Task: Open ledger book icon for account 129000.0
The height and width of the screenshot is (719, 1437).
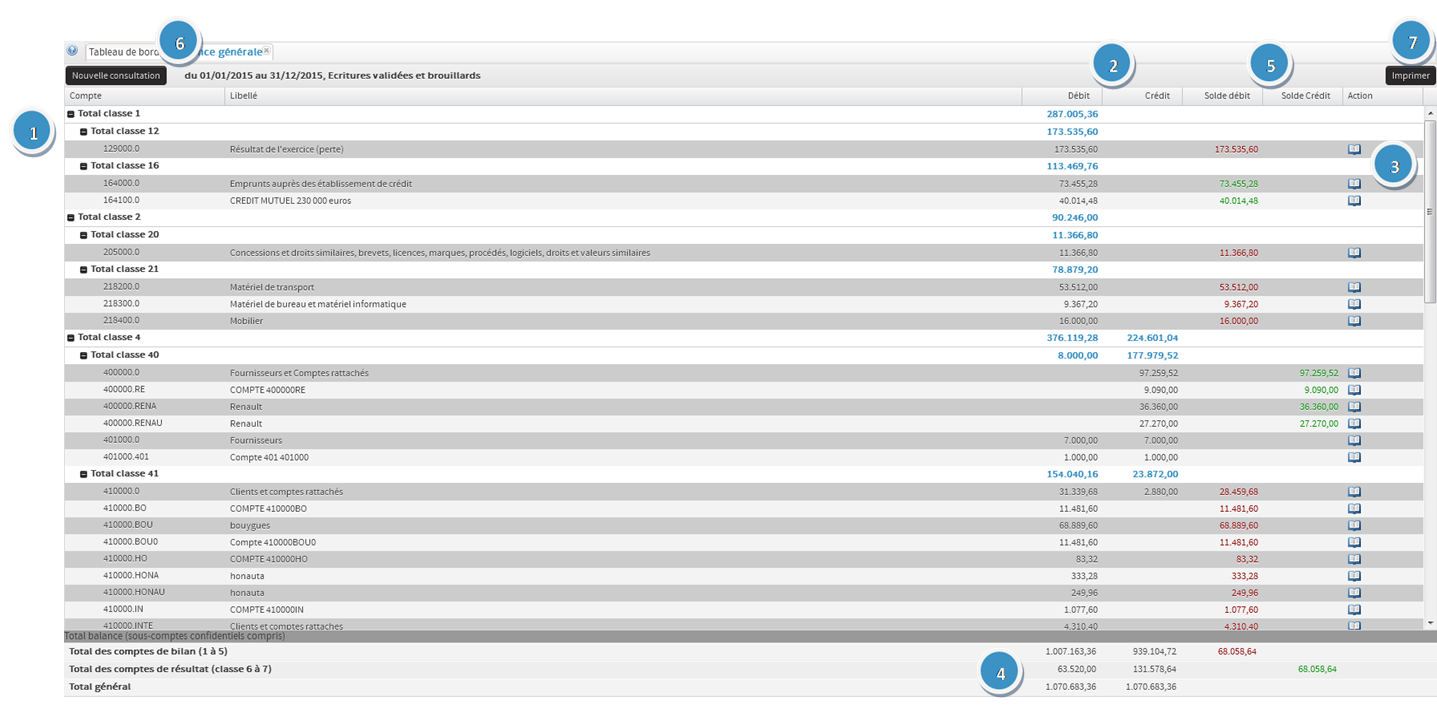Action: click(x=1354, y=149)
